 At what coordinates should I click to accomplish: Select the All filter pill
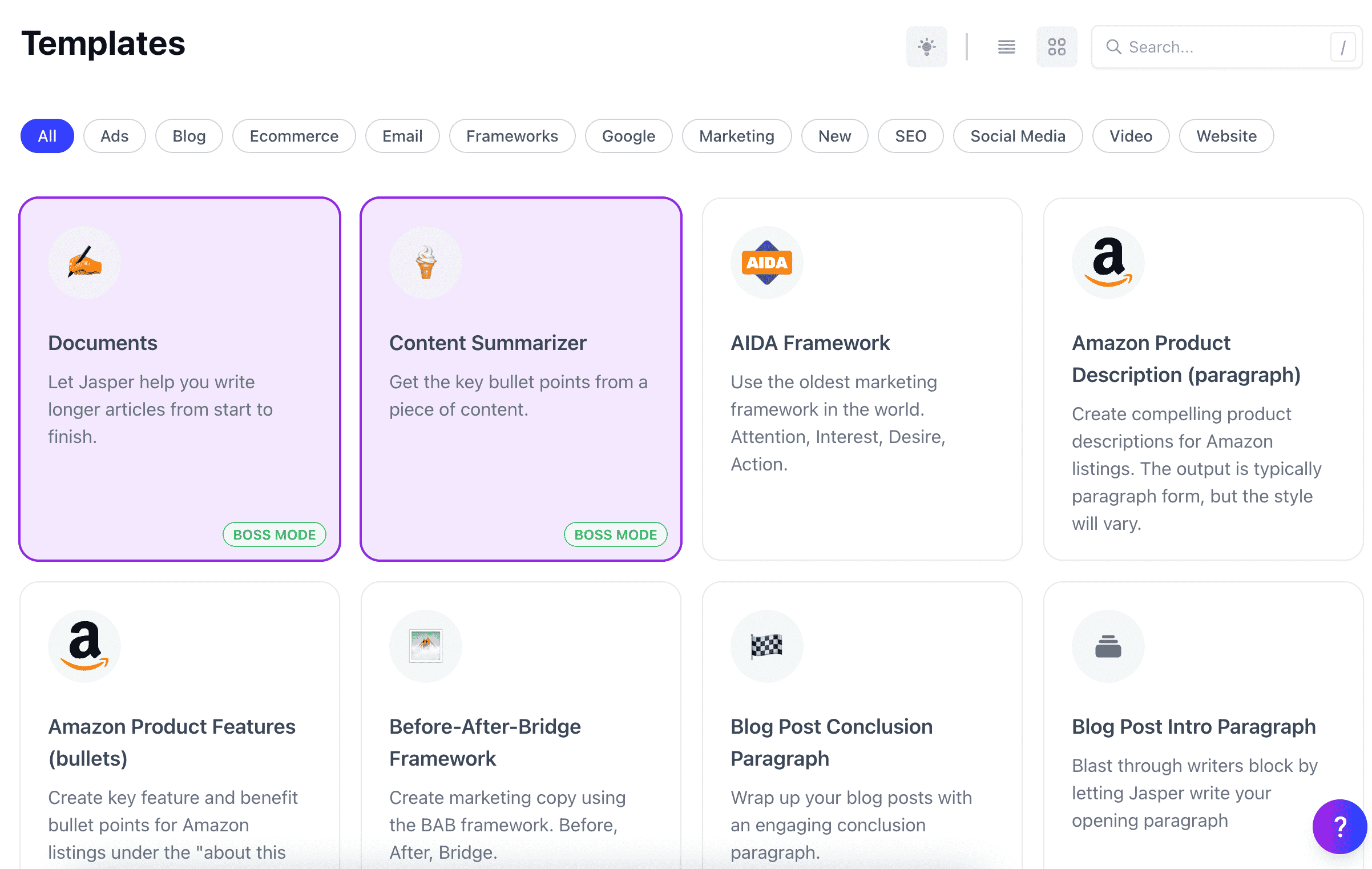click(x=47, y=136)
